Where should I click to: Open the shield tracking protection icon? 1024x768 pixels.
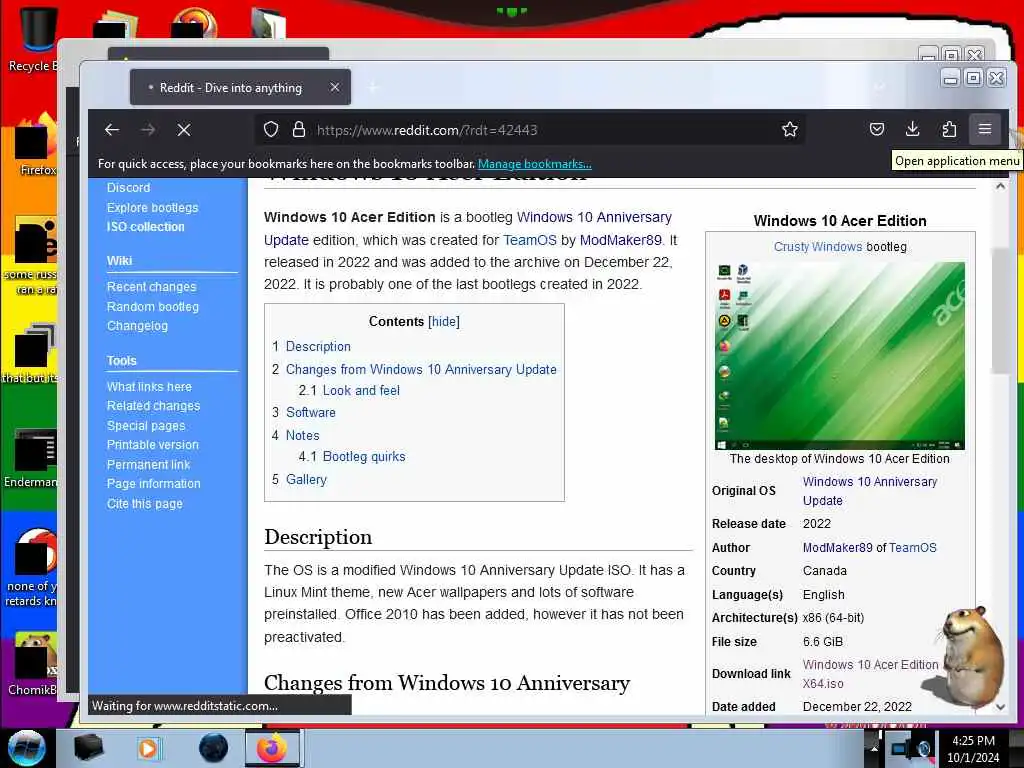click(271, 129)
